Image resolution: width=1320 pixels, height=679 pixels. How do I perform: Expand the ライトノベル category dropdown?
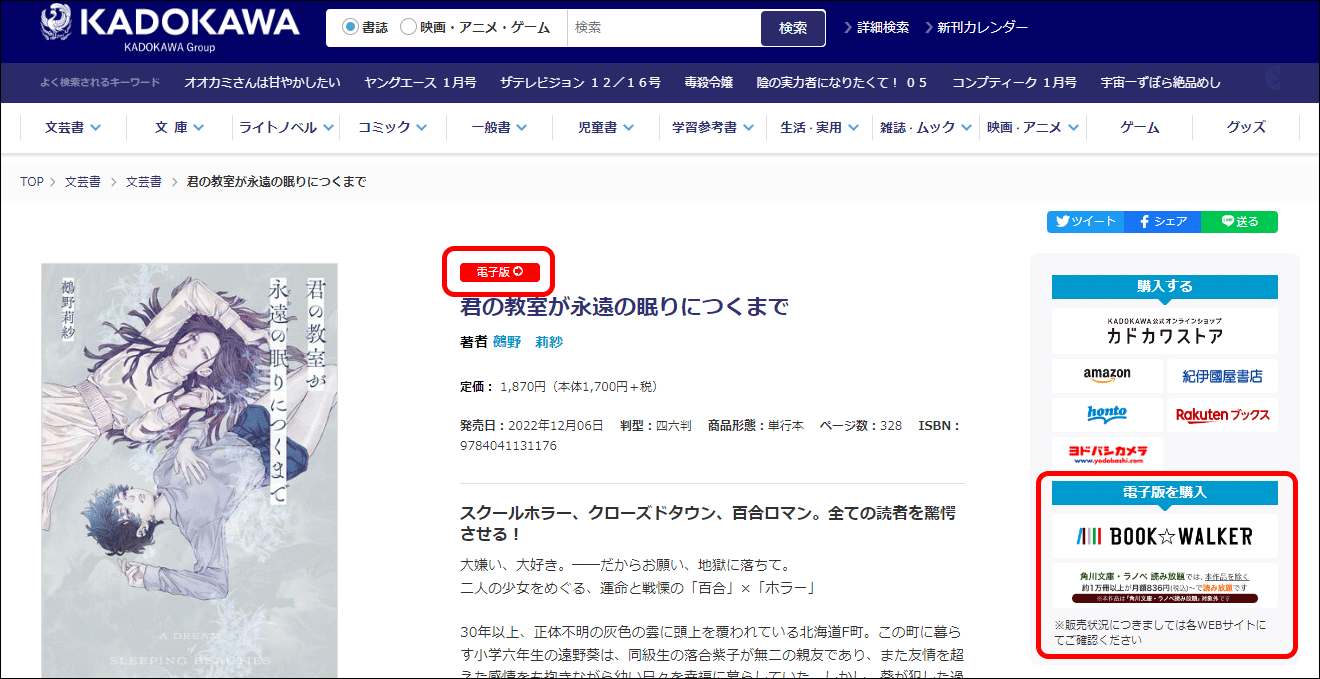point(285,127)
